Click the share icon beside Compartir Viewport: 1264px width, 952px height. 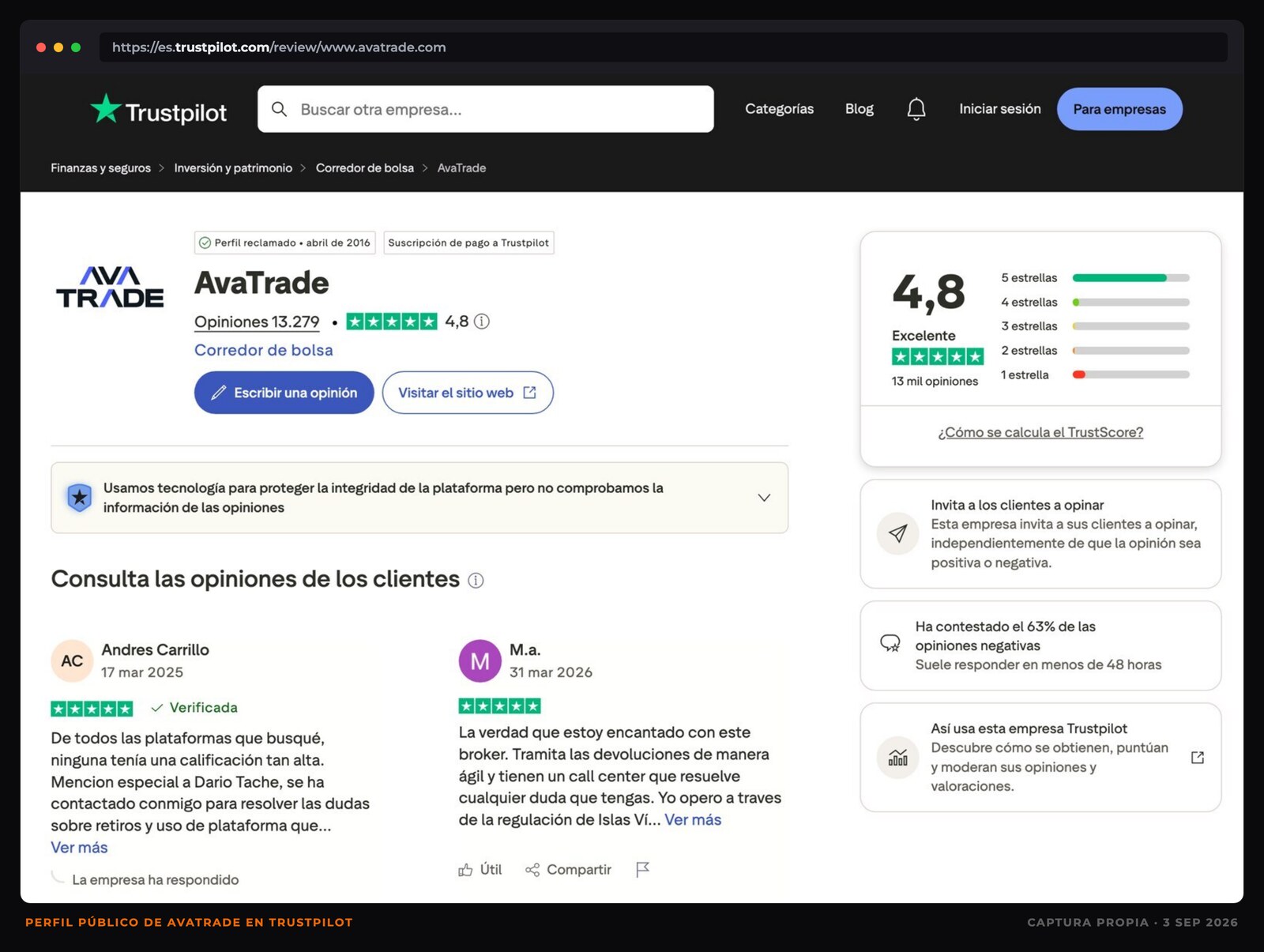pyautogui.click(x=532, y=870)
